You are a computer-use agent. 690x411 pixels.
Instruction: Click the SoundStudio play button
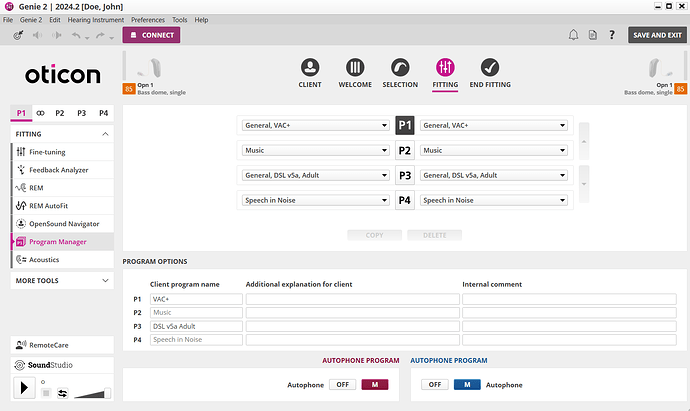coord(24,388)
